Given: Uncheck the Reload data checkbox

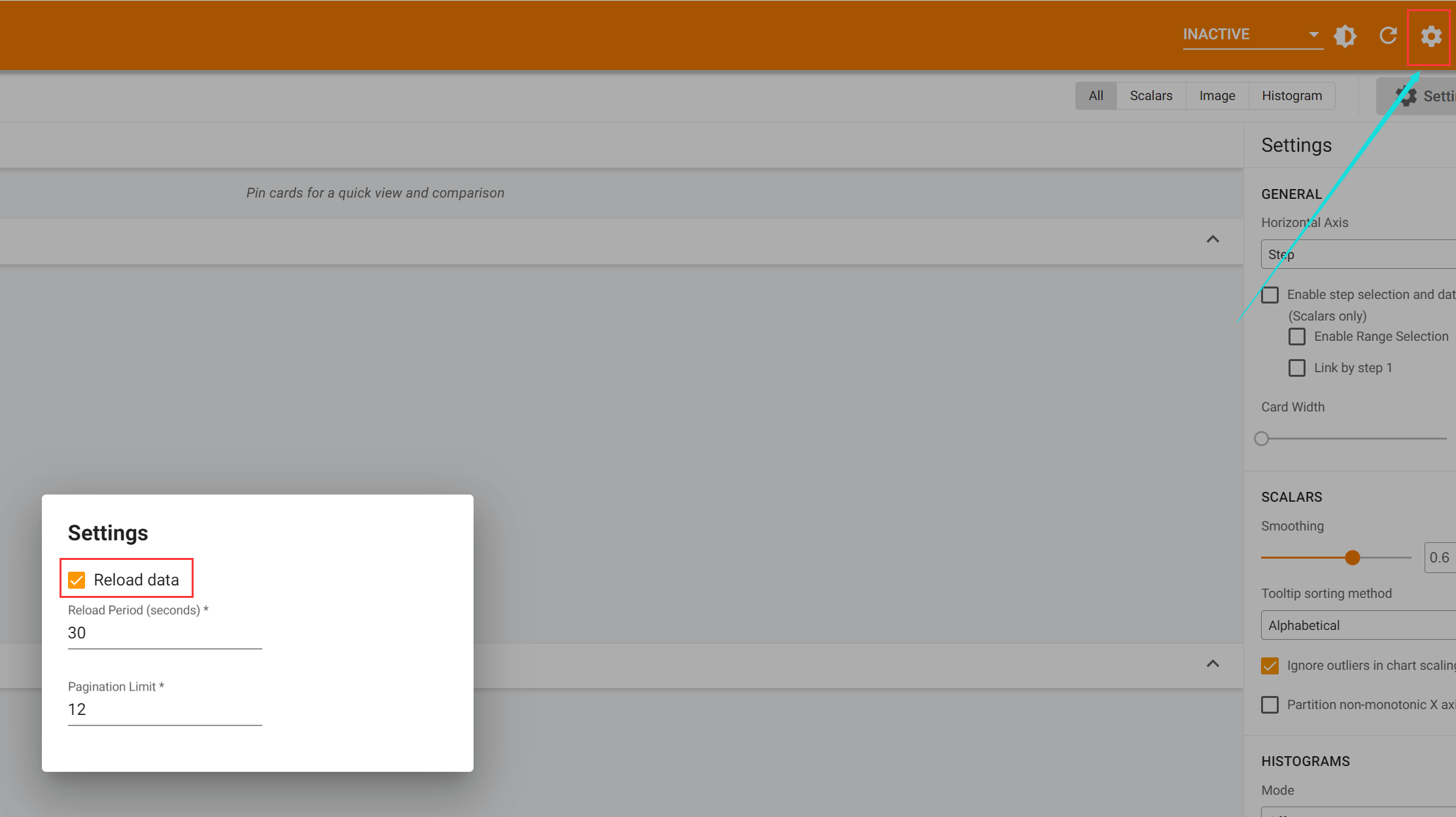Looking at the screenshot, I should tap(77, 580).
